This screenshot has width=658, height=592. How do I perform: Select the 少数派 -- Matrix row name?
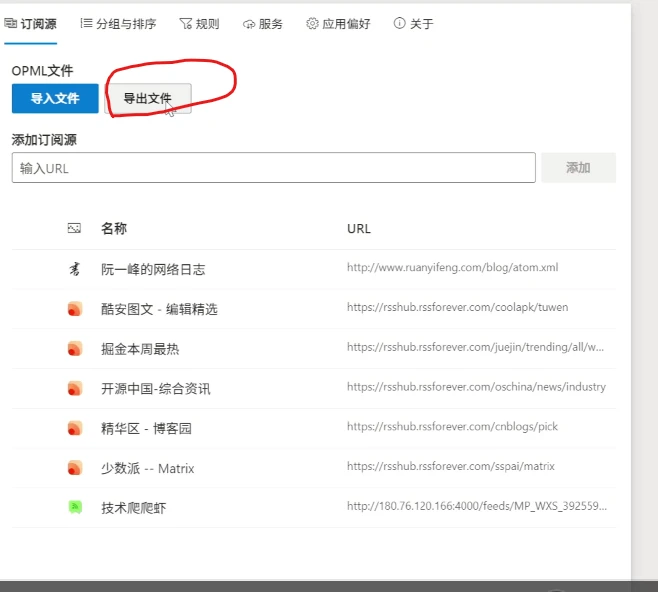[148, 468]
